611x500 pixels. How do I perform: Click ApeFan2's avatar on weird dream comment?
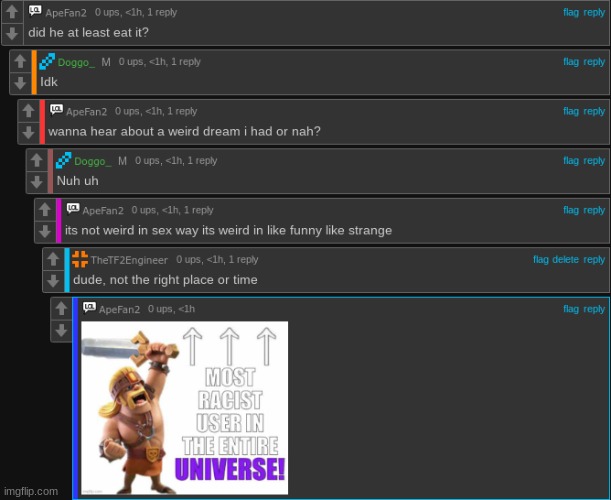[x=56, y=110]
